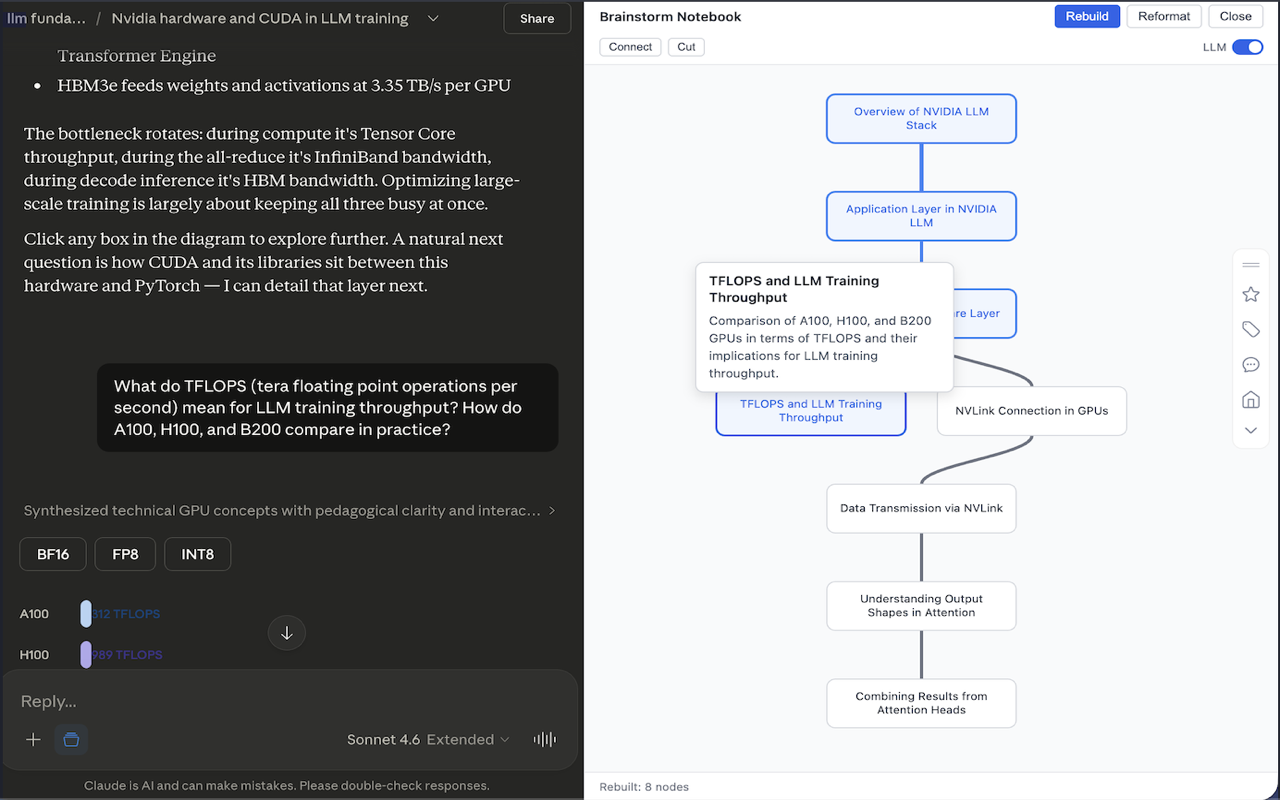Image resolution: width=1280 pixels, height=800 pixels.
Task: Click the Cut button
Action: click(x=686, y=47)
